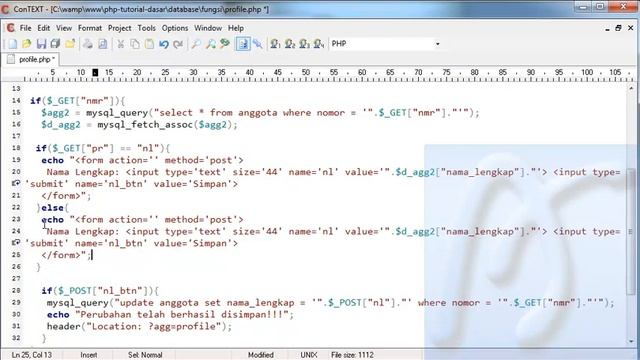Image resolution: width=640 pixels, height=360 pixels.
Task: Run user command 2 icon
Action: pyautogui.click(x=290, y=44)
